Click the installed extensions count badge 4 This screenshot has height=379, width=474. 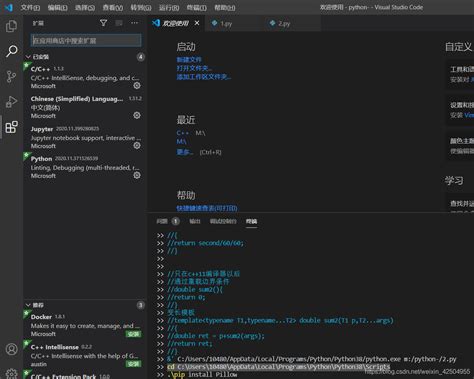pos(141,57)
